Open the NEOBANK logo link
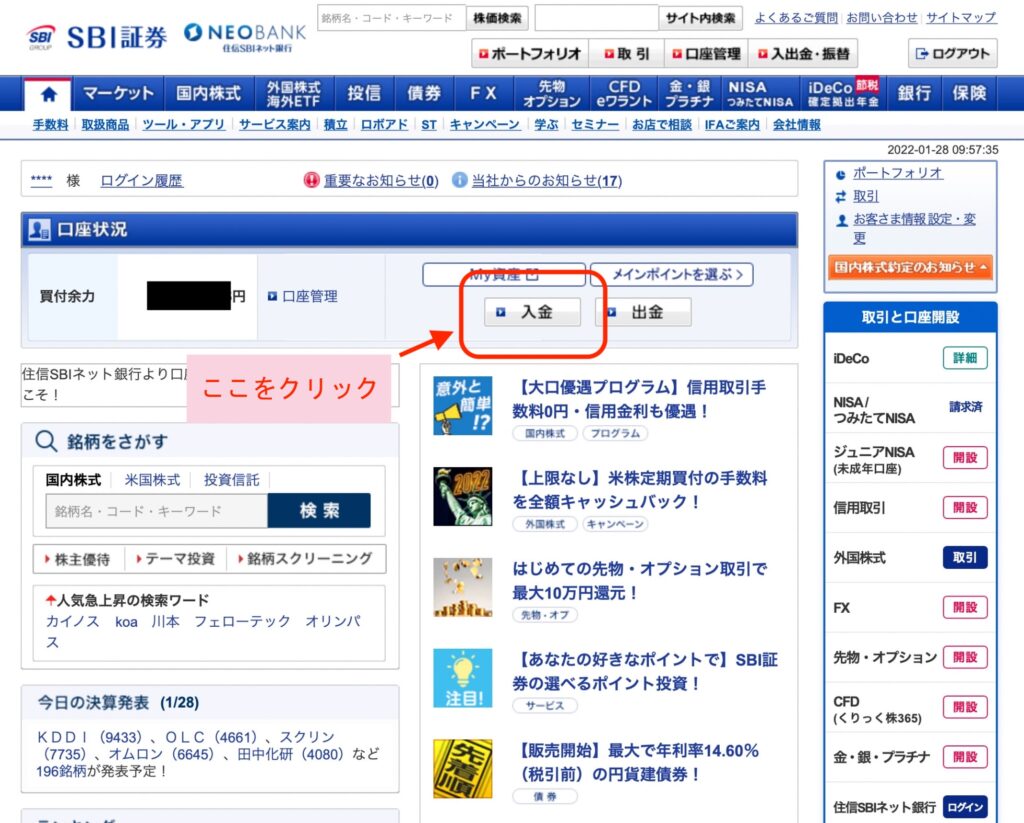Image resolution: width=1024 pixels, height=823 pixels. click(244, 37)
